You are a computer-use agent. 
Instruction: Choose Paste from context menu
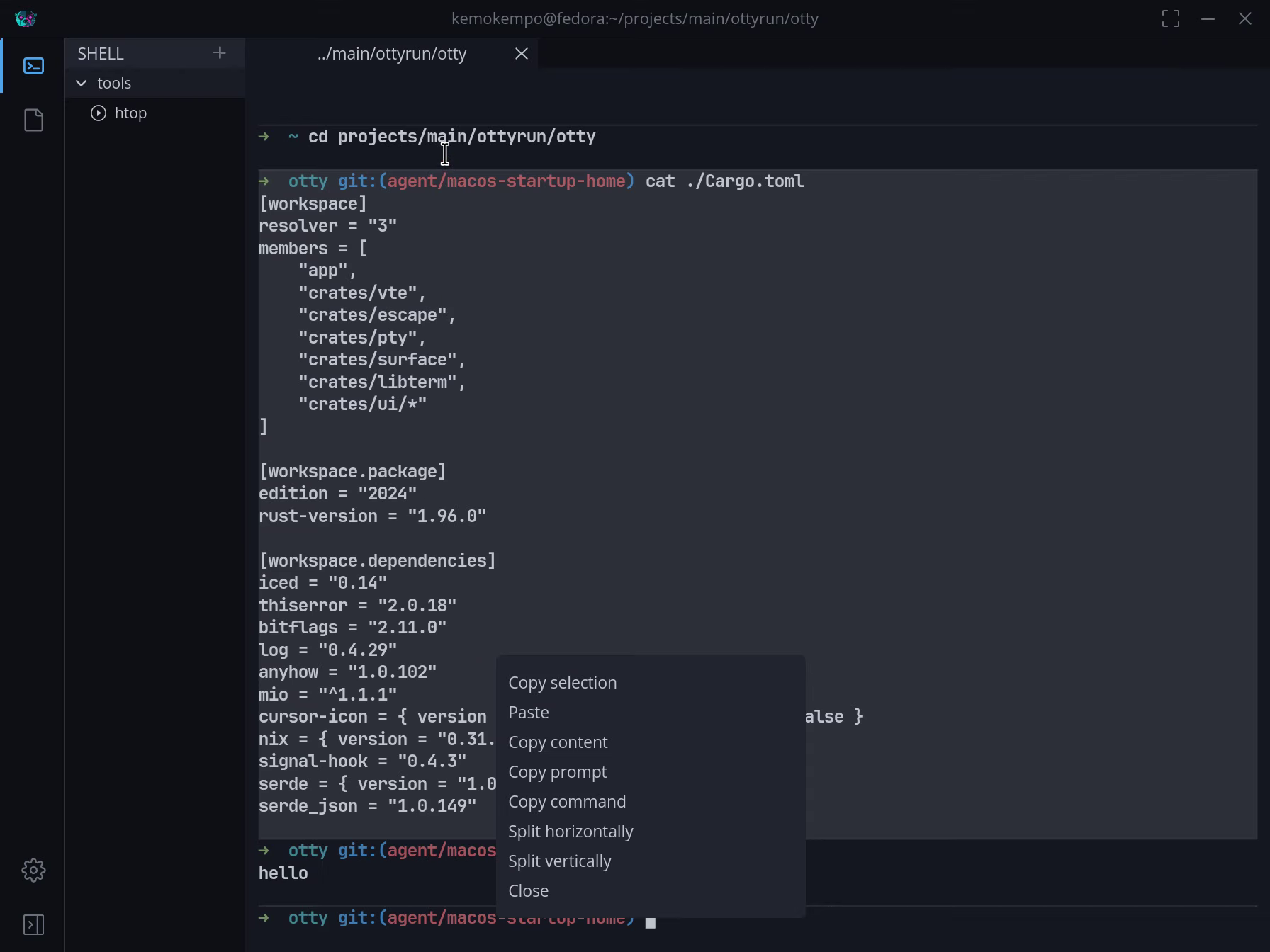(651, 713)
